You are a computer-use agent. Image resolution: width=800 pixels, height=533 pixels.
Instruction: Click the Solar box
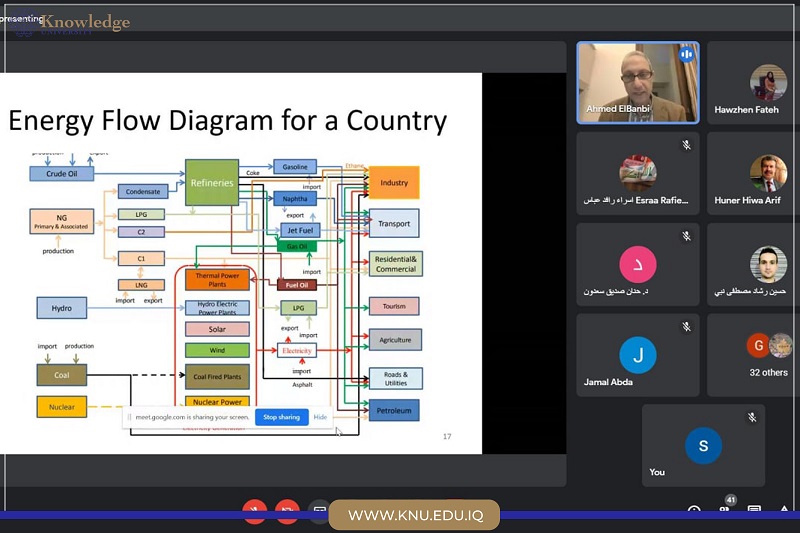(217, 329)
